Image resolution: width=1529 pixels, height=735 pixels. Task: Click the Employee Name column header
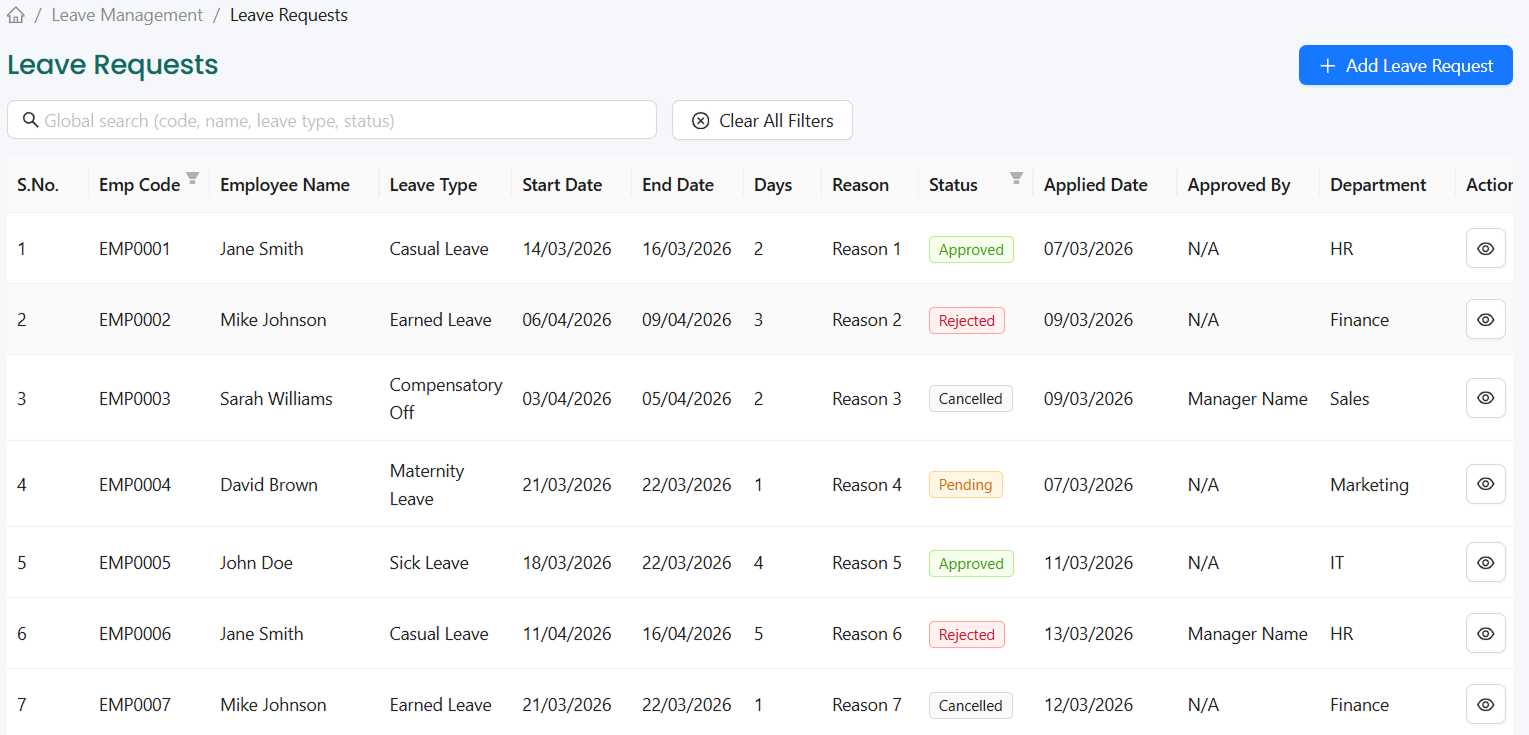click(x=285, y=185)
